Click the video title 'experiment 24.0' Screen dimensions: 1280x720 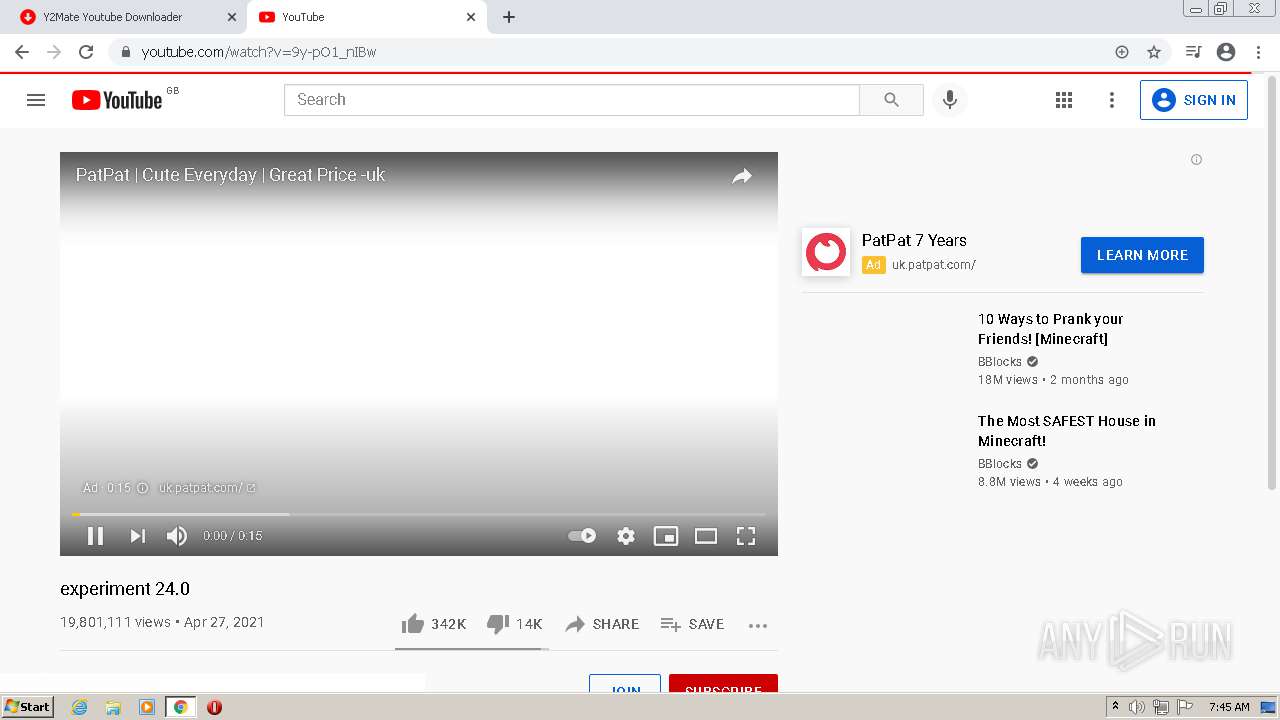click(125, 589)
